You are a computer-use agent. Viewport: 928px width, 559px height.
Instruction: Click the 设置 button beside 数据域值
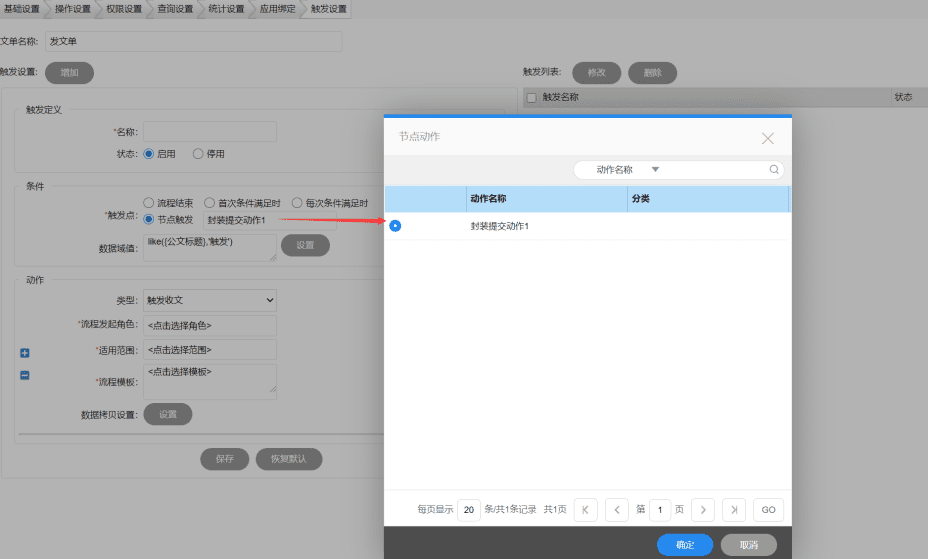point(305,245)
